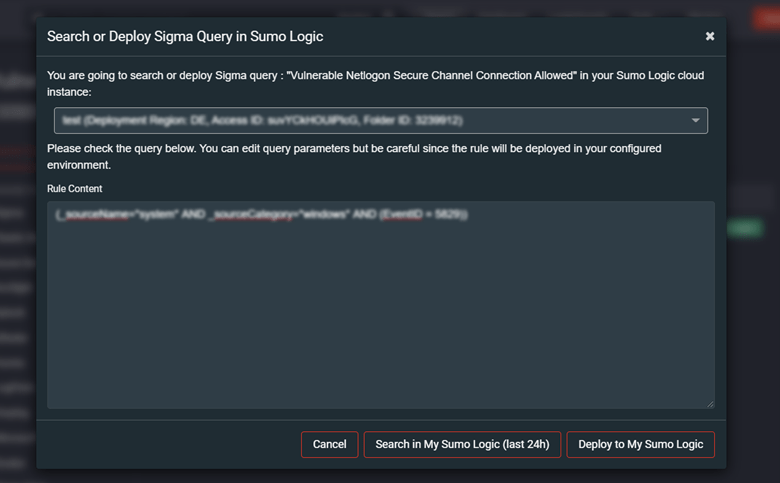Click the Rule Content label
The image size is (780, 483).
tap(75, 189)
